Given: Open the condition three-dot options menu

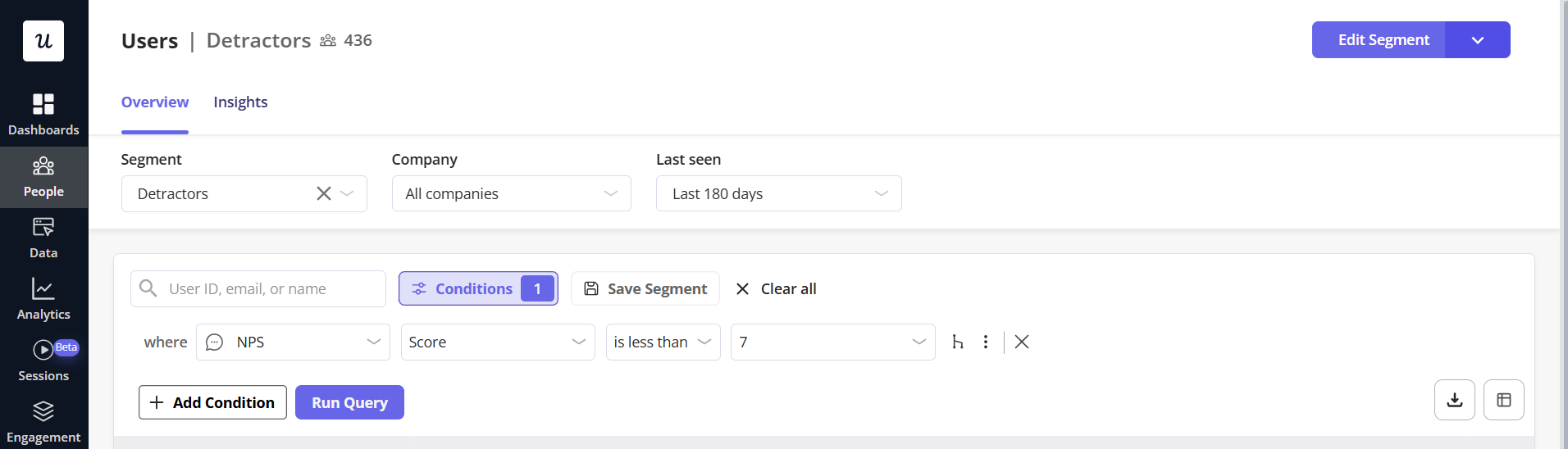Looking at the screenshot, I should (986, 342).
